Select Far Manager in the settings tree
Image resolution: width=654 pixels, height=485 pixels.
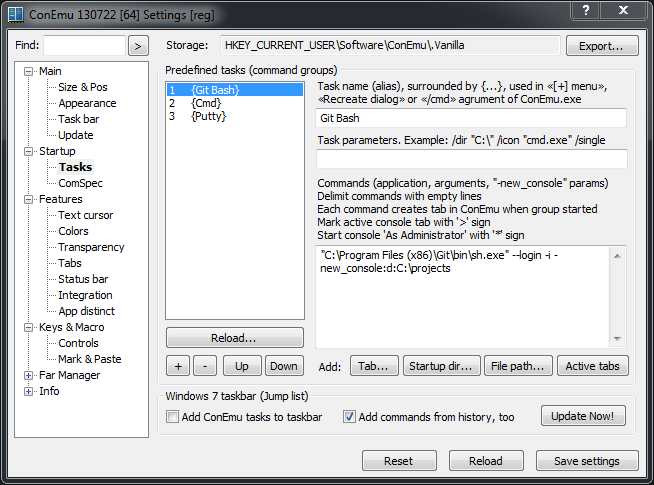tap(69, 375)
